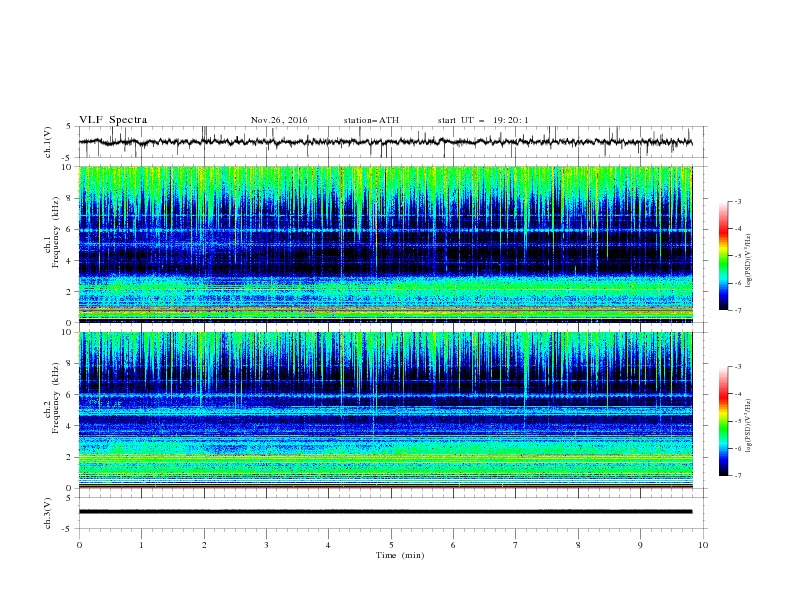Click the "start UT = 19:20:1" text
This screenshot has height=612, width=792.
[483, 120]
